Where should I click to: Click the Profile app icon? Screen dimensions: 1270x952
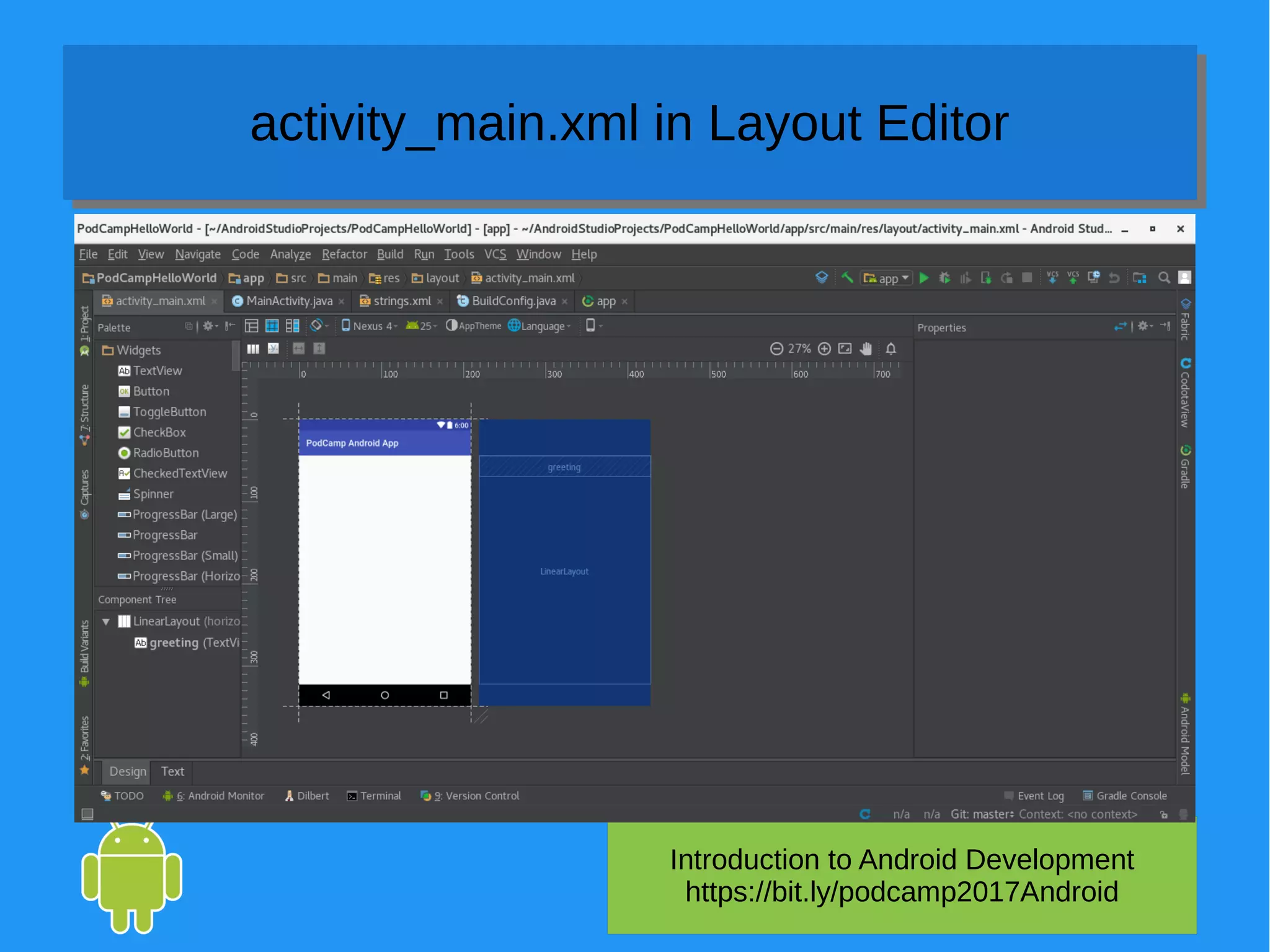[966, 278]
